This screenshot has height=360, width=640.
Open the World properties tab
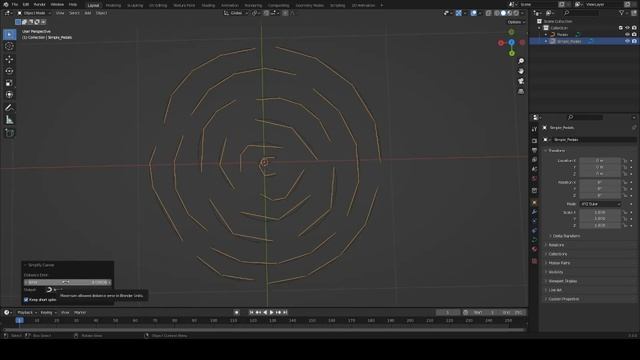pos(534,179)
